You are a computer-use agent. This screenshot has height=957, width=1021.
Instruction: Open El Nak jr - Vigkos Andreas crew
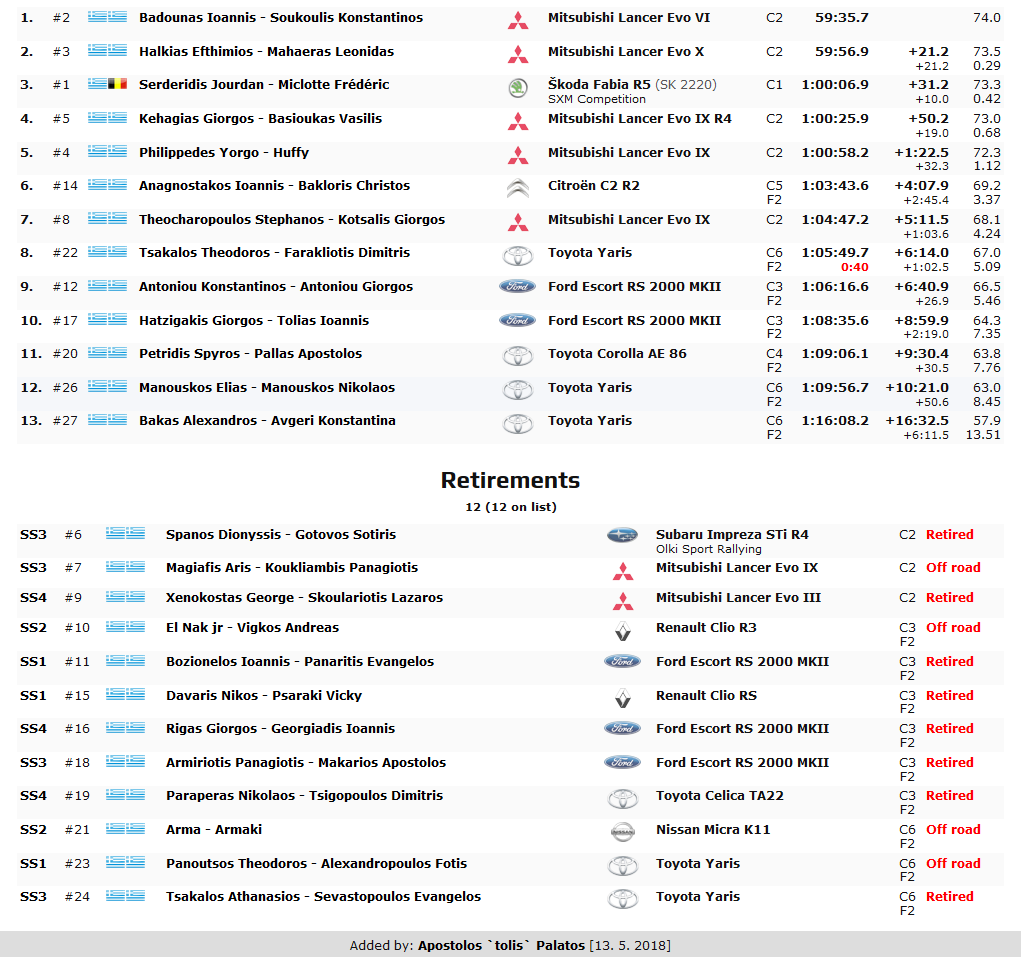pyautogui.click(x=253, y=628)
